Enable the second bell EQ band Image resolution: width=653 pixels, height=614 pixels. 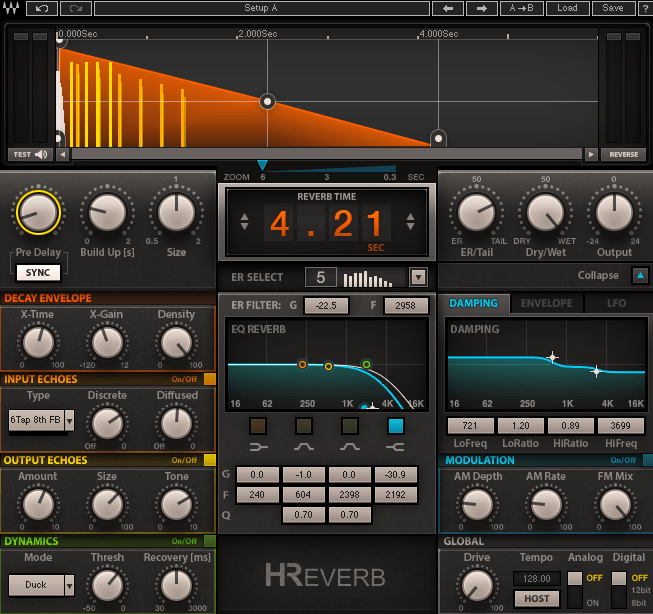point(350,426)
